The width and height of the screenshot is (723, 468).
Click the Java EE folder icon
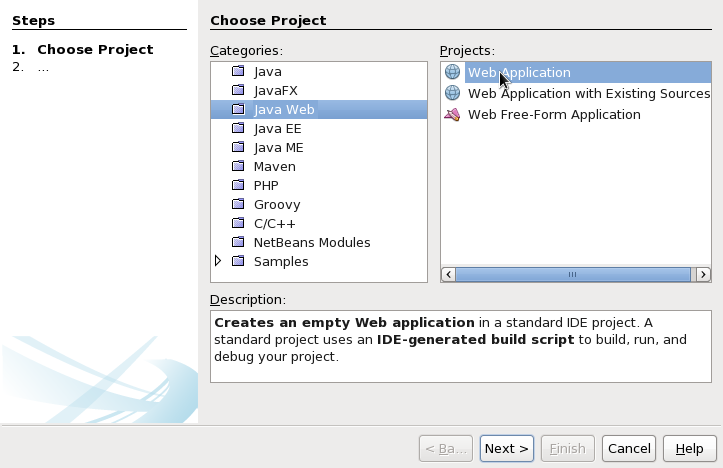pyautogui.click(x=238, y=128)
